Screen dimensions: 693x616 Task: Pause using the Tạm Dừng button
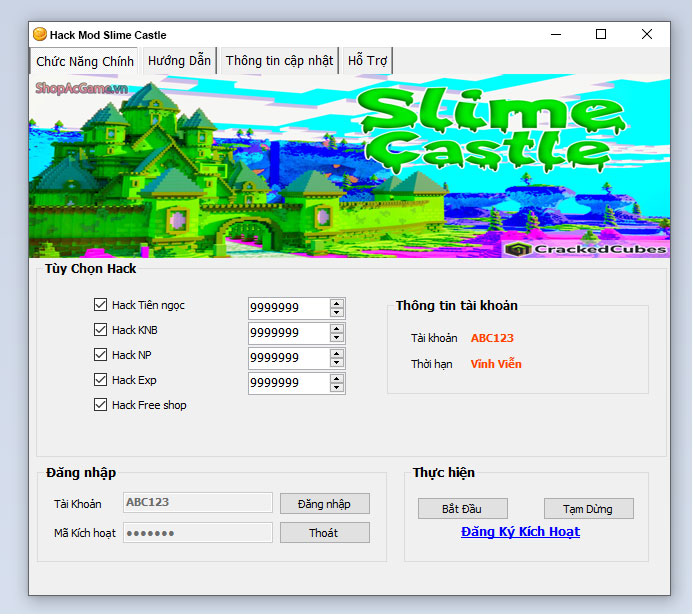[588, 509]
